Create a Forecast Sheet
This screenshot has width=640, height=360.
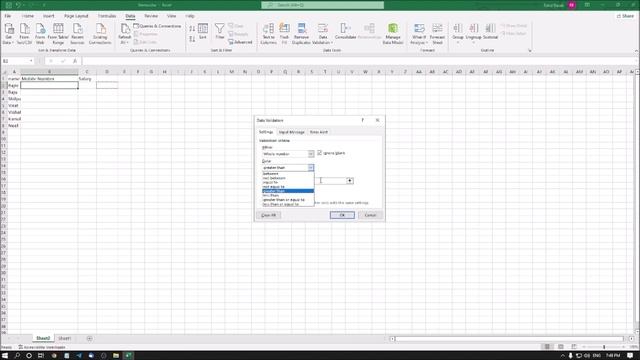coord(437,34)
